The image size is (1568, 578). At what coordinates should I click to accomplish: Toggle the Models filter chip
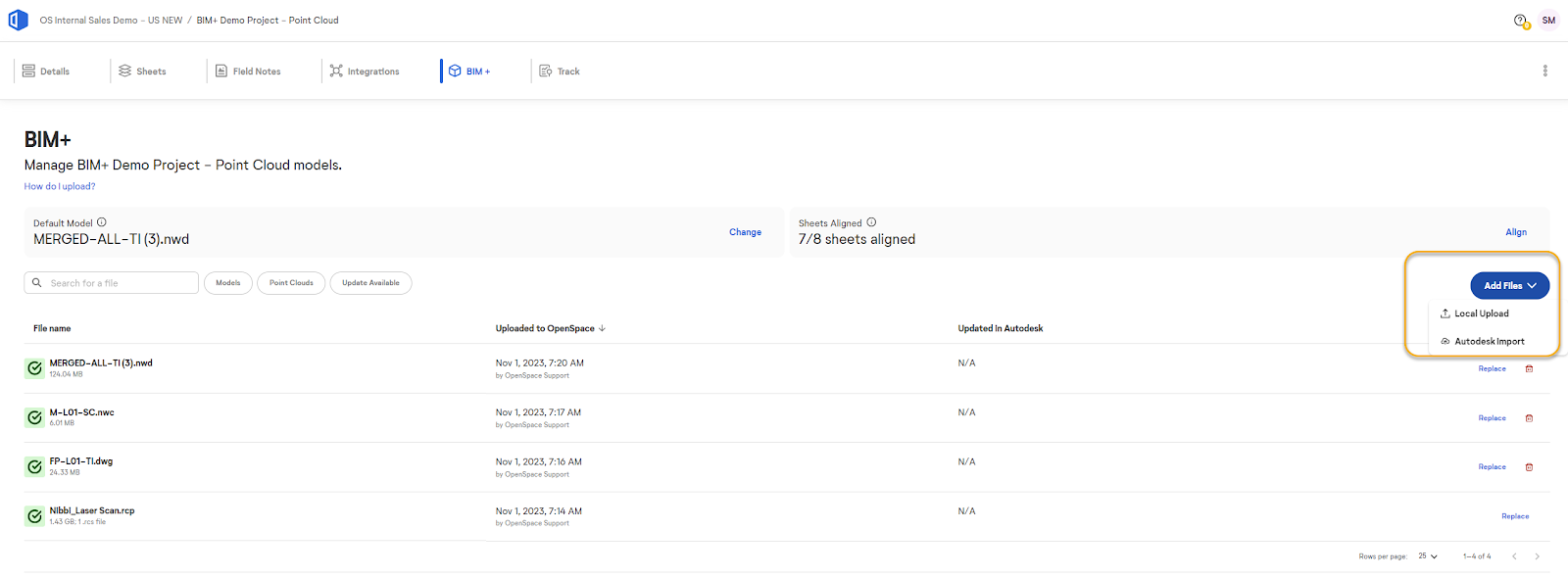[x=228, y=283]
